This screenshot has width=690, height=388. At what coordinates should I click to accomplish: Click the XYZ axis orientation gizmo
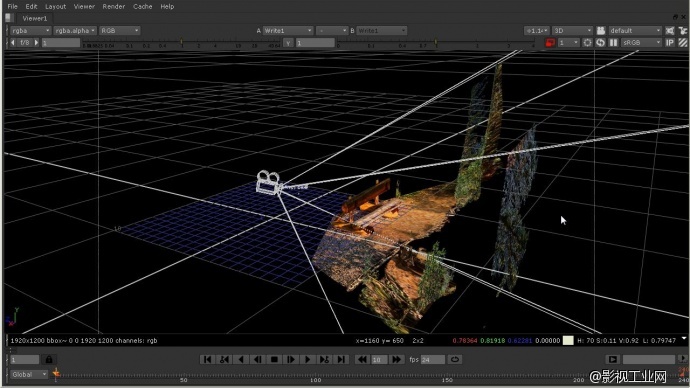tap(12, 317)
